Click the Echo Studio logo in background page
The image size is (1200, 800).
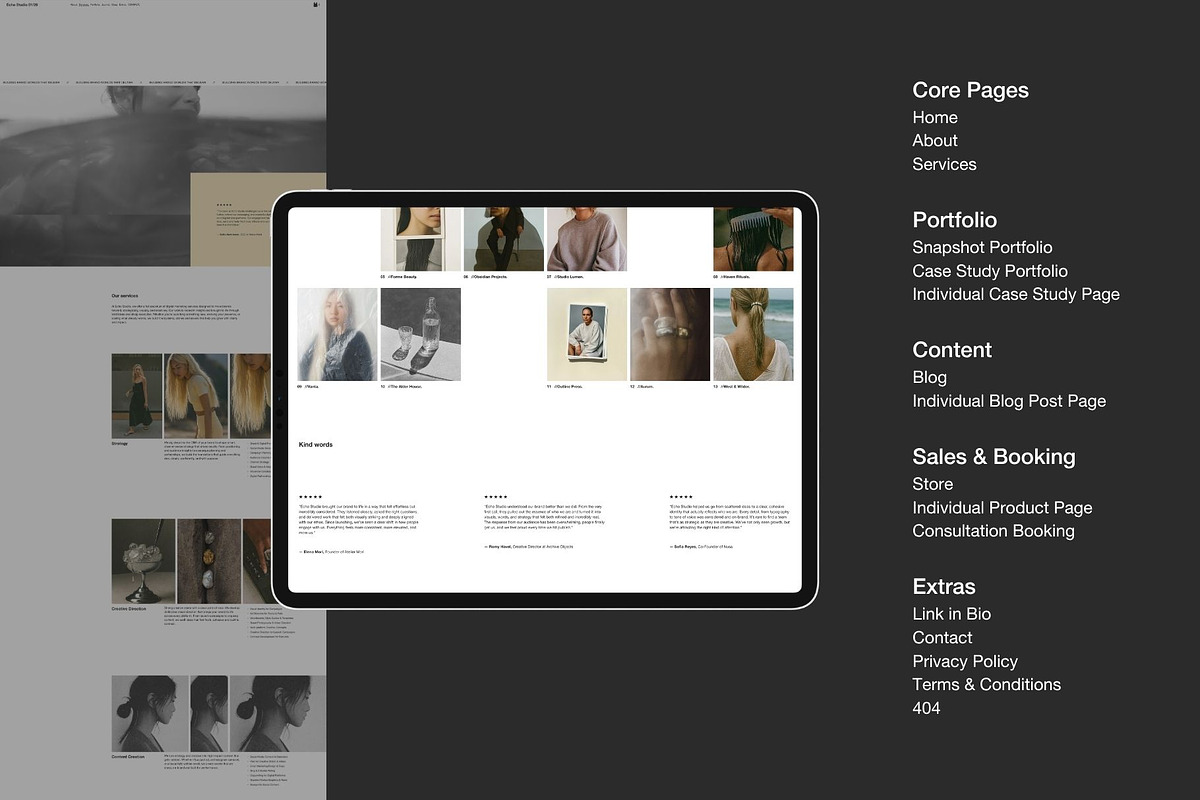22,5
